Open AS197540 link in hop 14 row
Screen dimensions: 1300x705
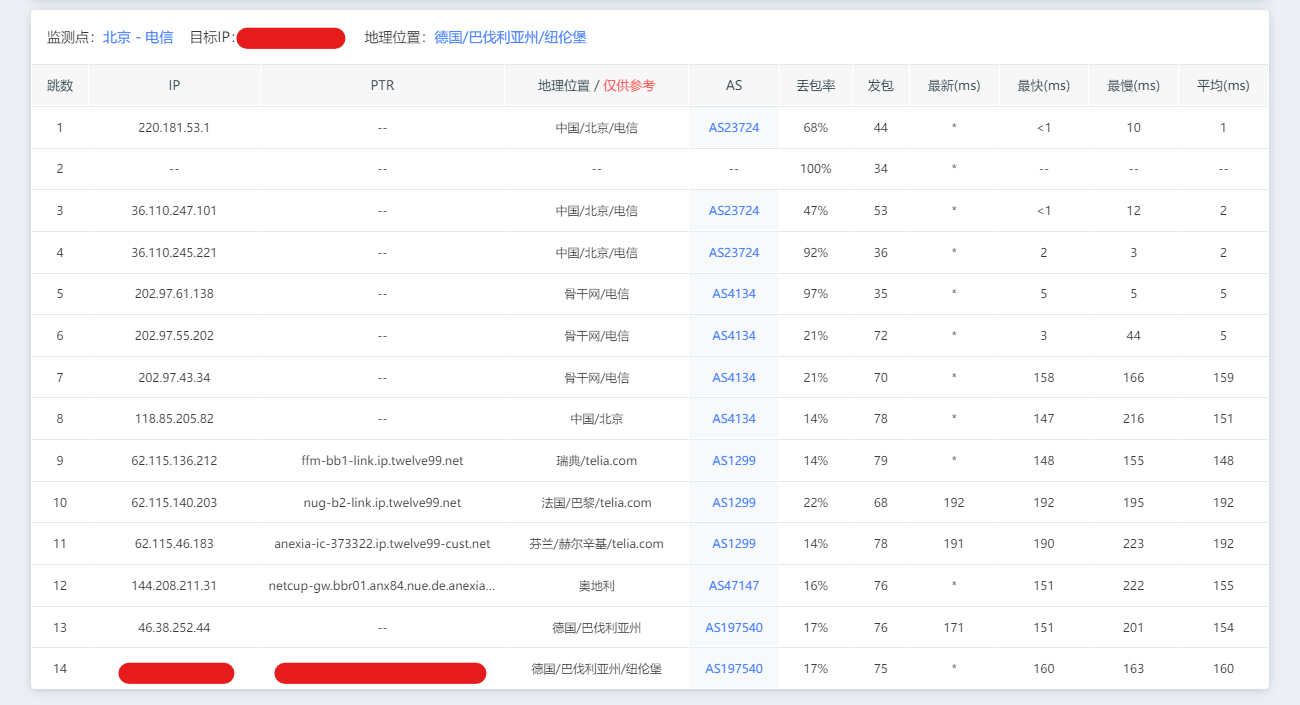click(734, 669)
